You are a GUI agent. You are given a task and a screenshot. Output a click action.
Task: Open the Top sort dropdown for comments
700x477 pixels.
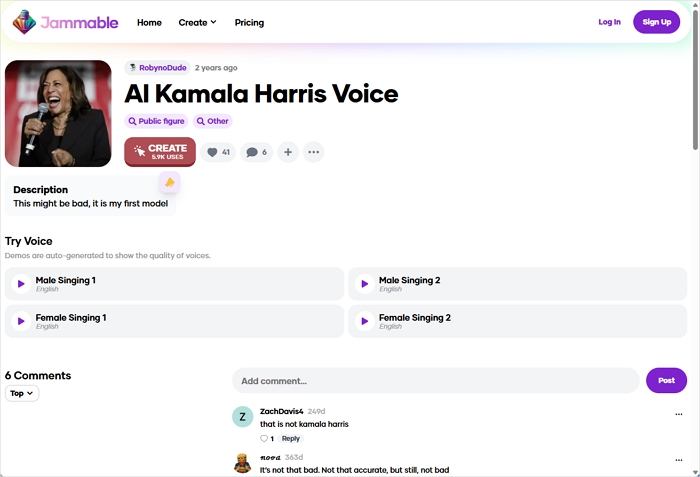[22, 393]
